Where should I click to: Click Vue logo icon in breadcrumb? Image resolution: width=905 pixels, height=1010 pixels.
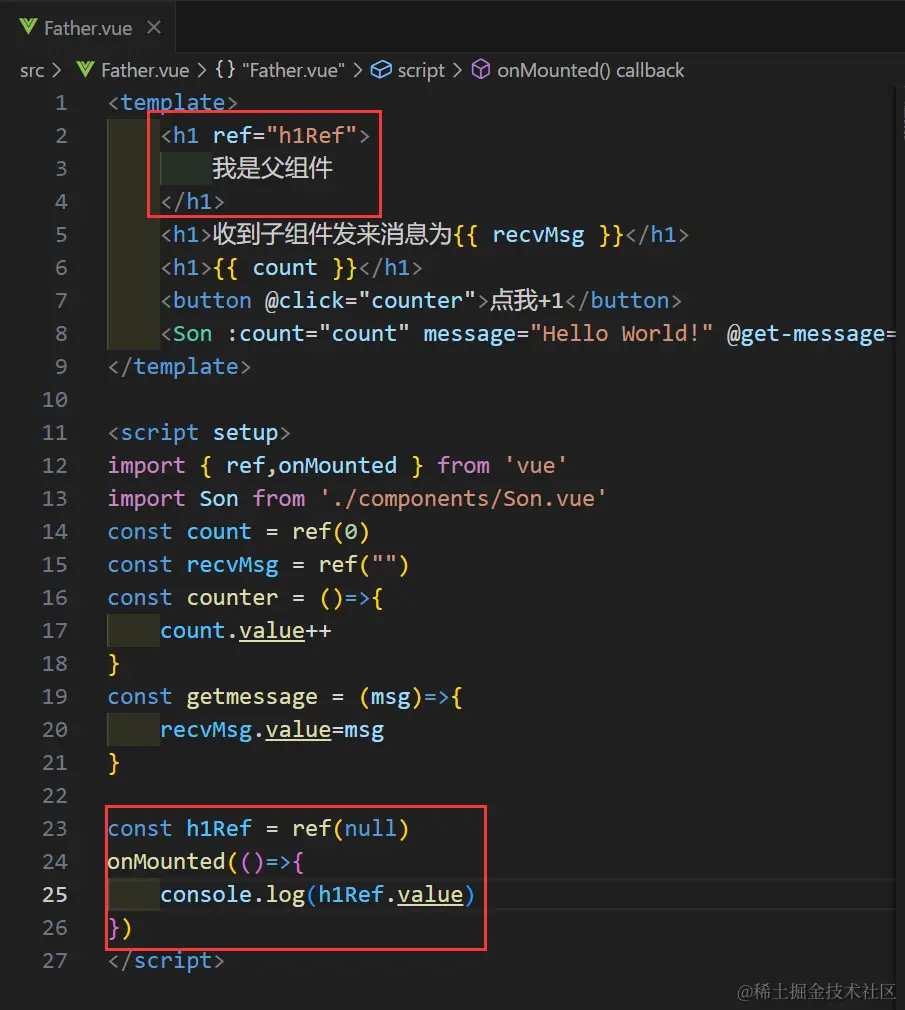pyautogui.click(x=85, y=70)
